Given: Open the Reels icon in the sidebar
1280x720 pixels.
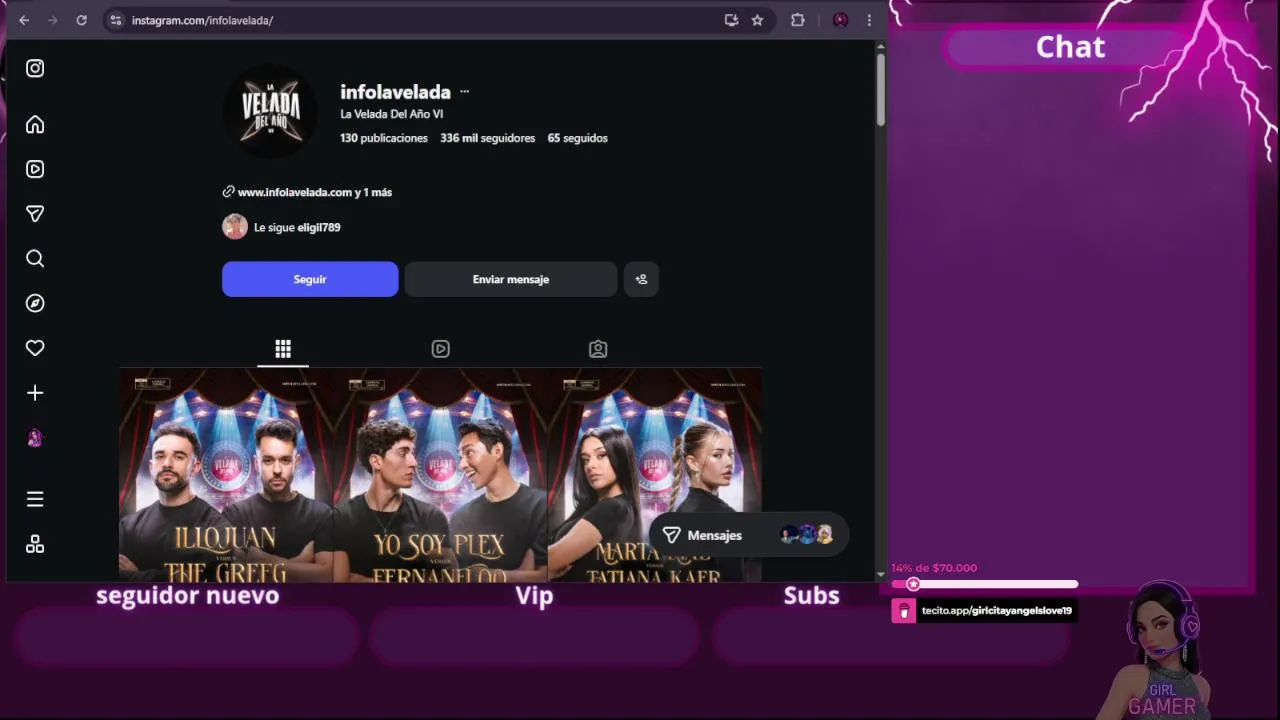Looking at the screenshot, I should coord(35,169).
